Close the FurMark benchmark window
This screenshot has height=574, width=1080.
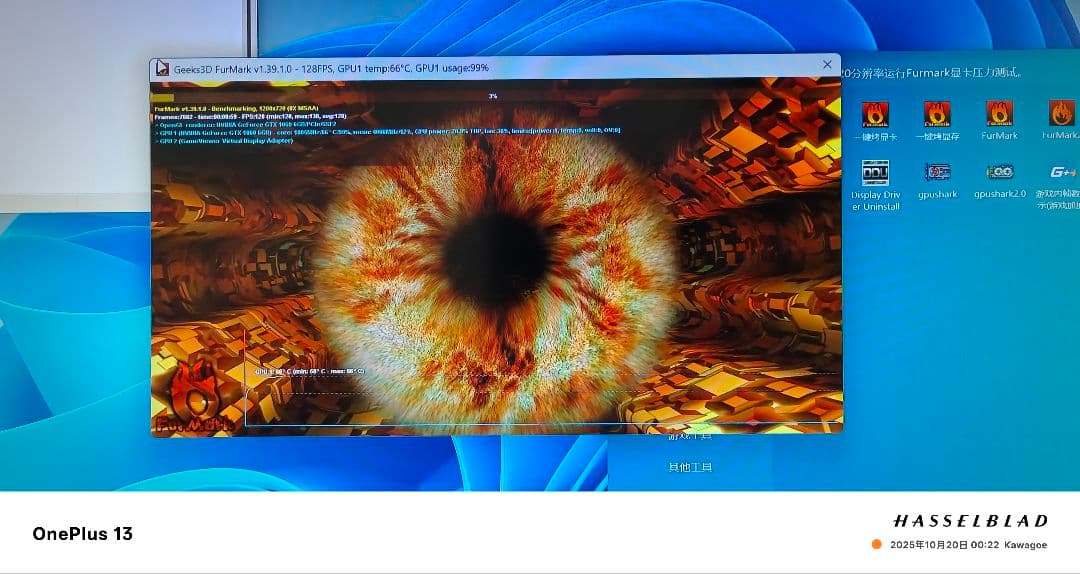click(827, 65)
